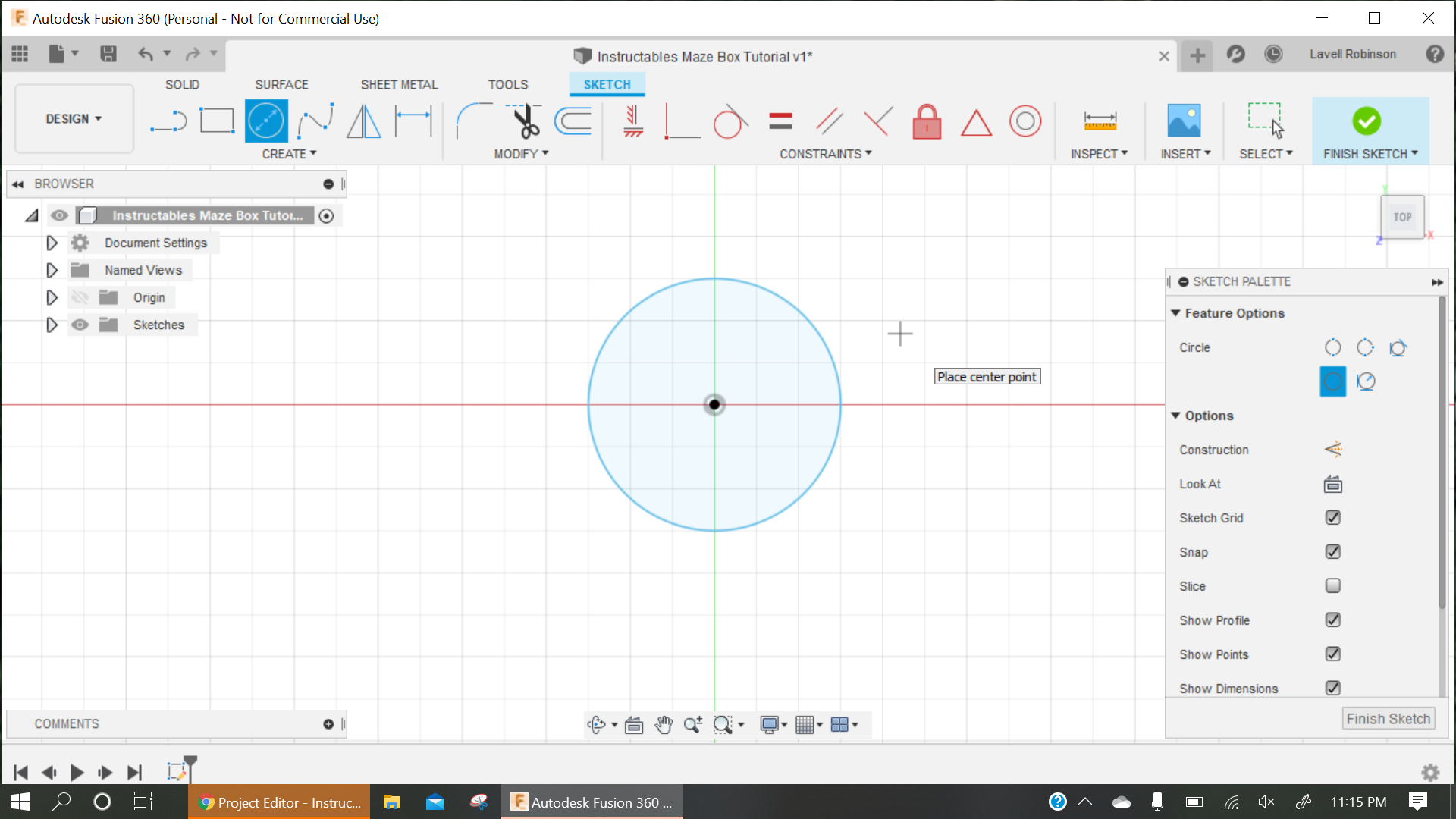Open the INSPECT dropdown menu
This screenshot has width=1456, height=819.
coord(1099,154)
